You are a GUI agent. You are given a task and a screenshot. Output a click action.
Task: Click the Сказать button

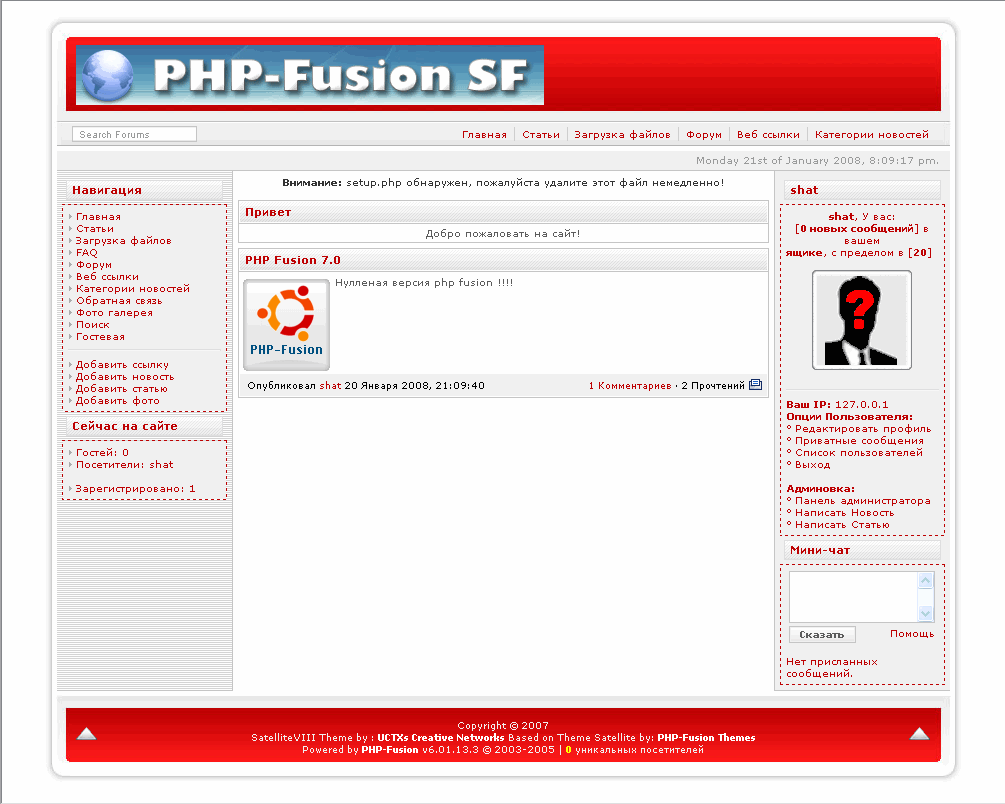coord(822,634)
